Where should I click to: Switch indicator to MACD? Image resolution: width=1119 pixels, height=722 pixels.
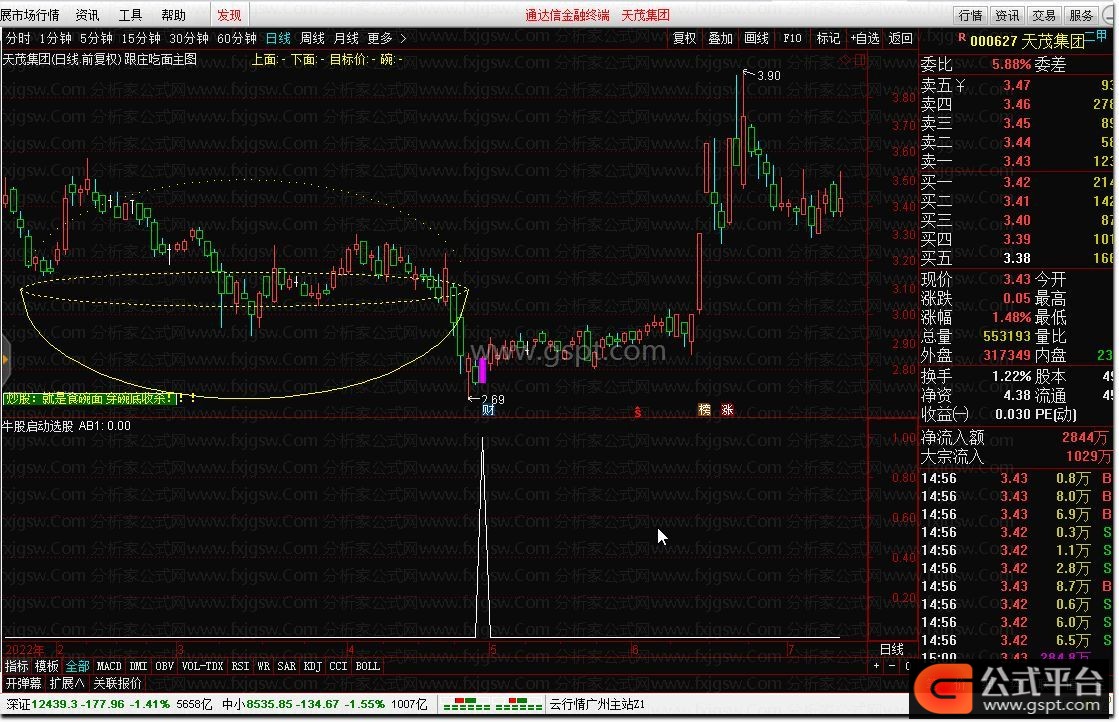coord(108,666)
